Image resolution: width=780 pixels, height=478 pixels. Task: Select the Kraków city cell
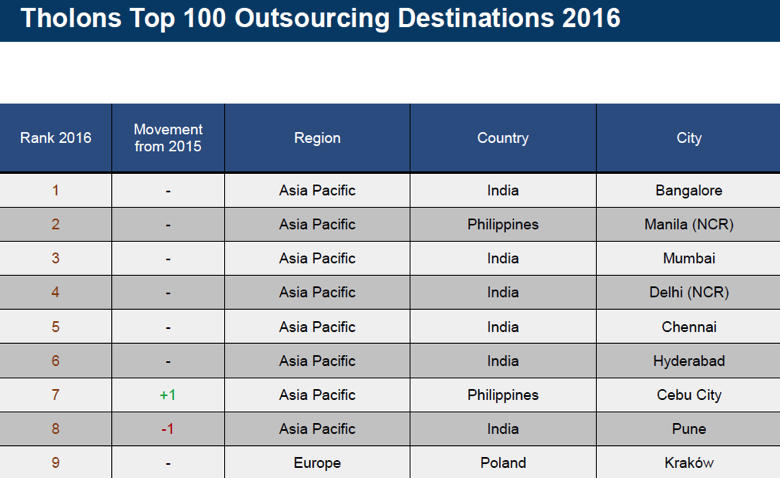(x=689, y=463)
